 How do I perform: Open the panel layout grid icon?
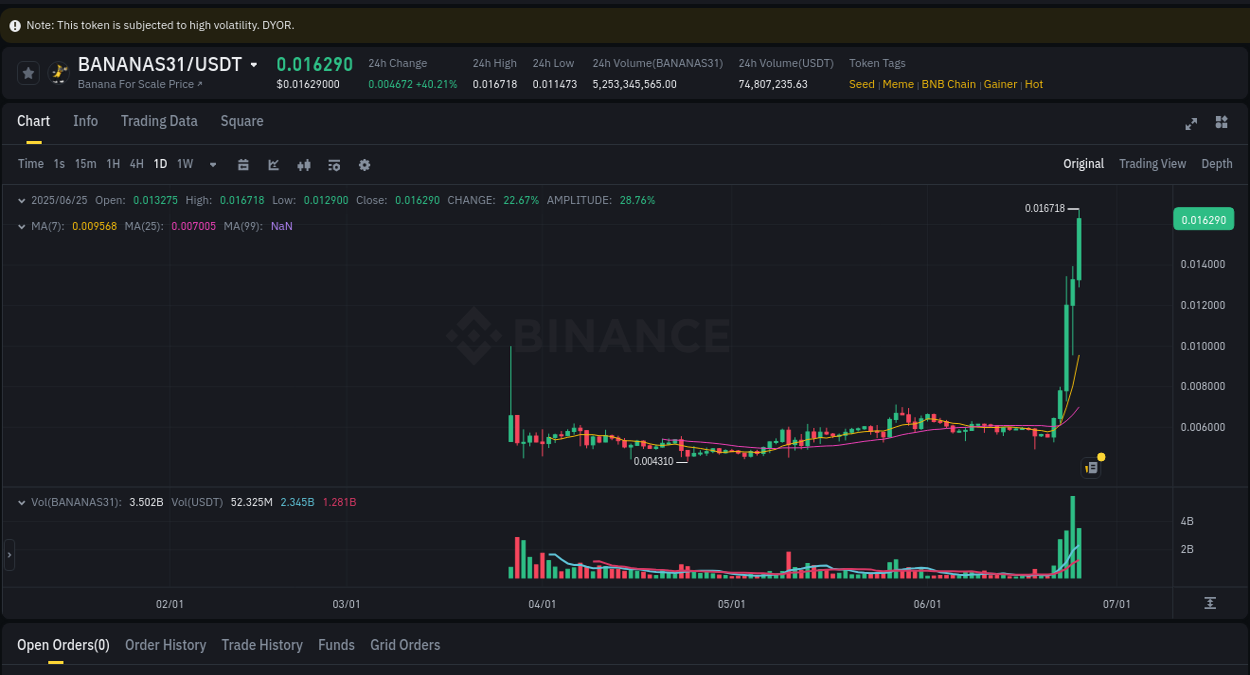(1221, 122)
